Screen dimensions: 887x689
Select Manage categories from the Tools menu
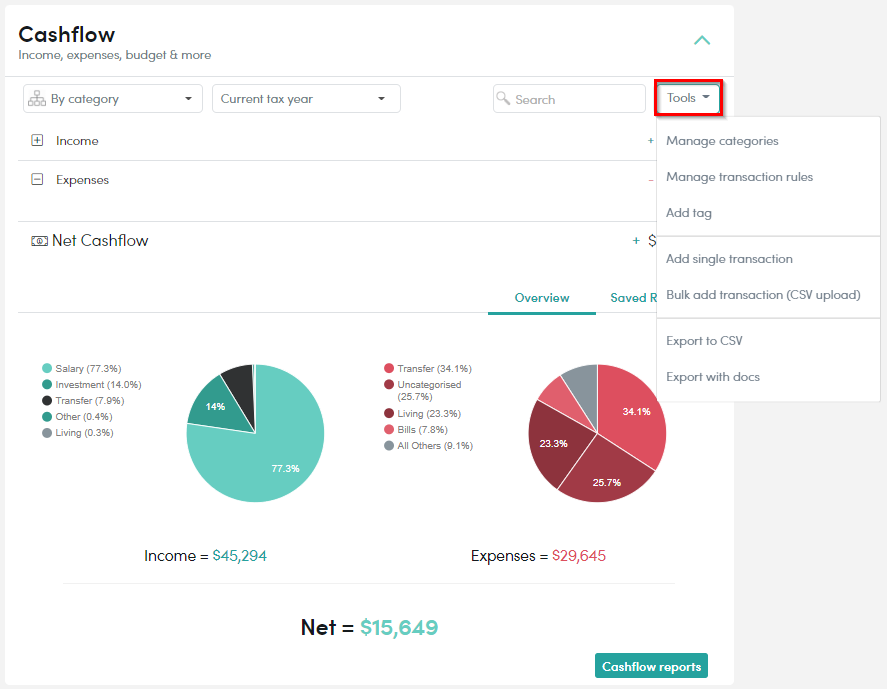pyautogui.click(x=722, y=141)
